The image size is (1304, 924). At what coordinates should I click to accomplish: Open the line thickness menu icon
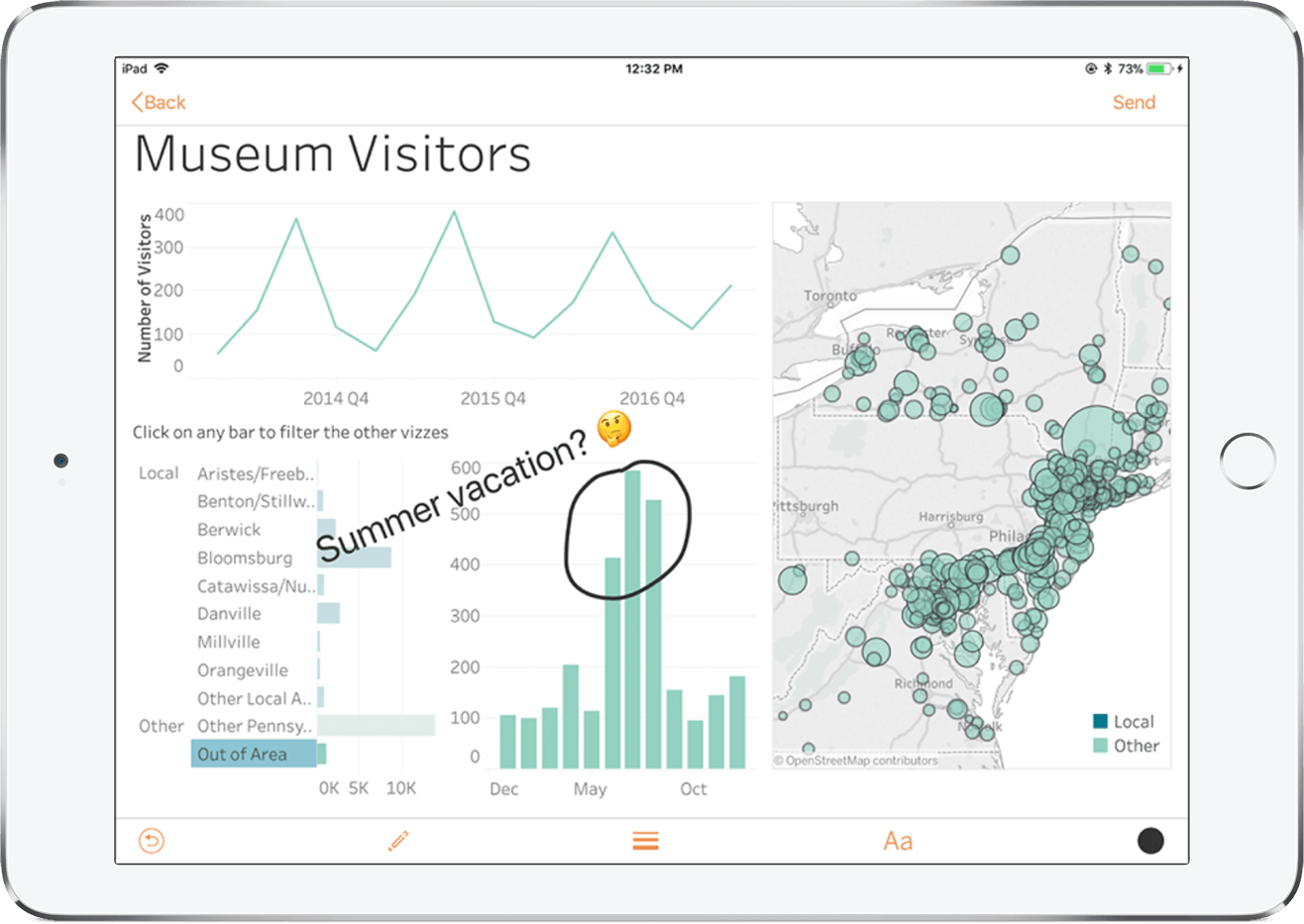646,841
